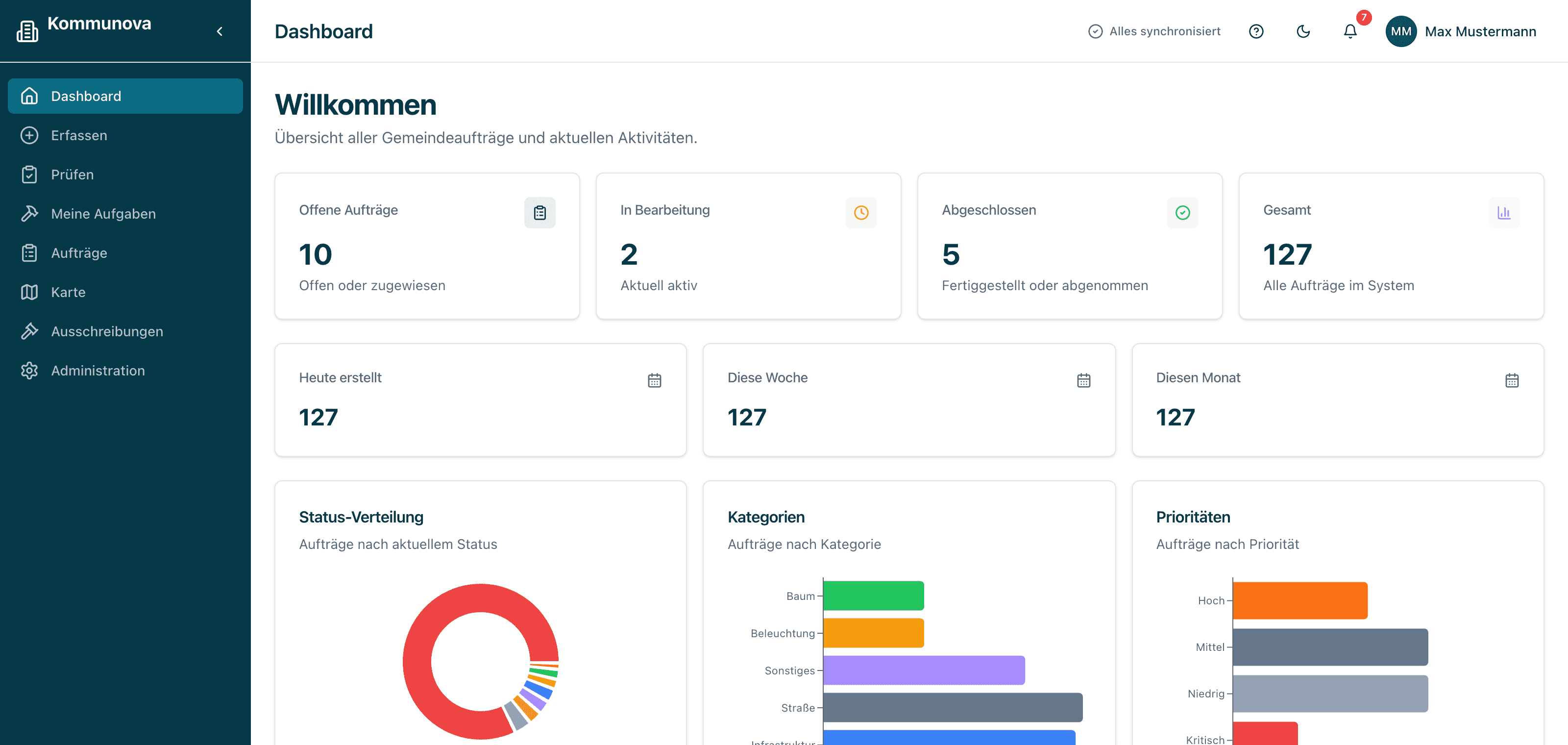Click the Alle Aufträge im System caption
This screenshot has width=1568, height=745.
pyautogui.click(x=1339, y=285)
